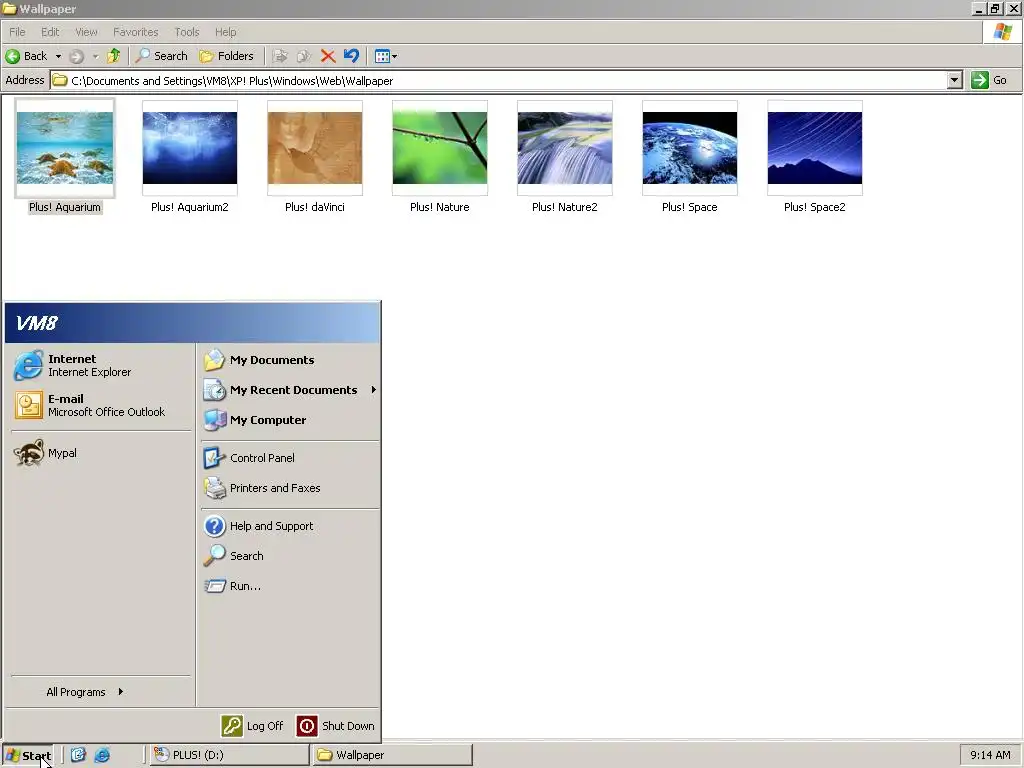Click the Copy To toolbar icon

tap(303, 56)
